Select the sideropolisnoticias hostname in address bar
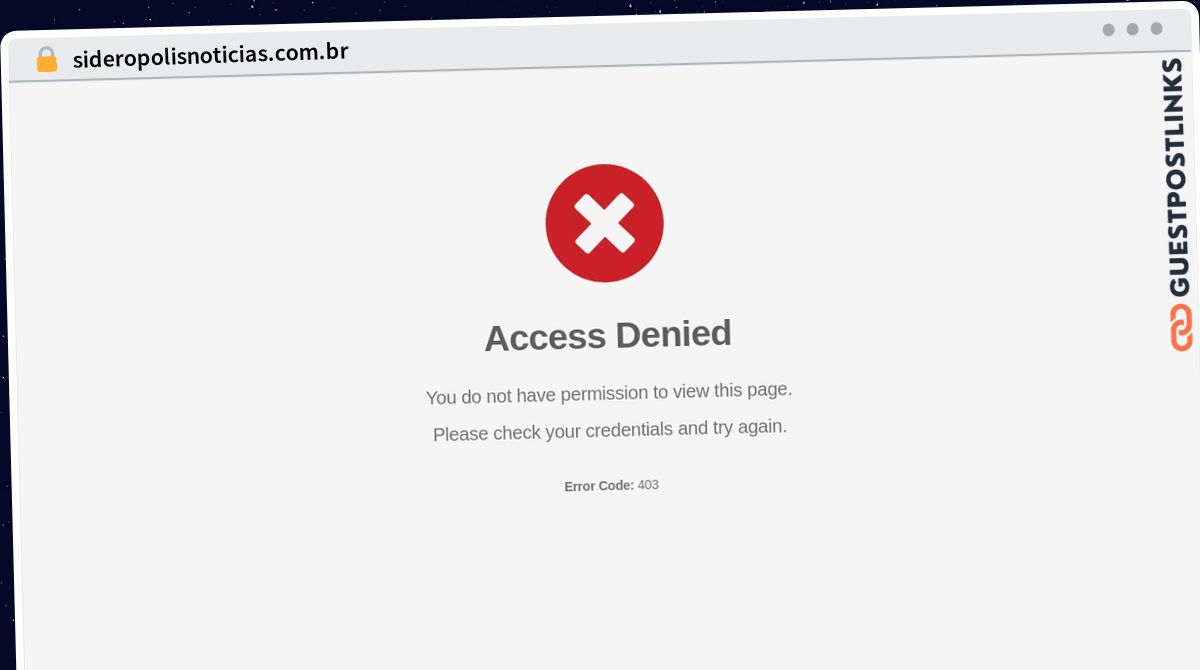This screenshot has width=1200, height=670. click(171, 56)
